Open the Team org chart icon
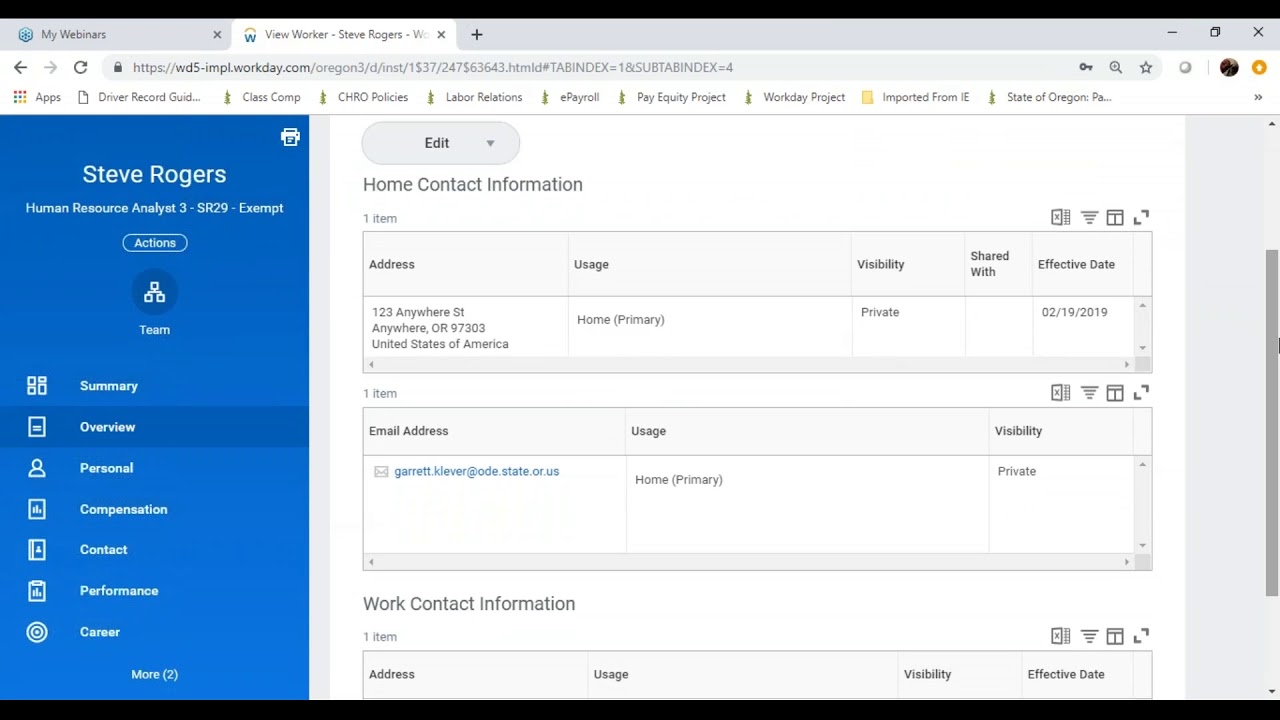This screenshot has height=720, width=1280. (x=154, y=292)
